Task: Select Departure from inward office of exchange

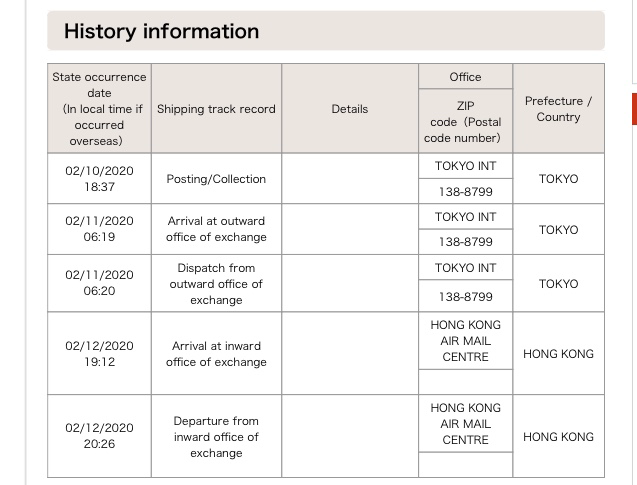Action: pos(216,436)
